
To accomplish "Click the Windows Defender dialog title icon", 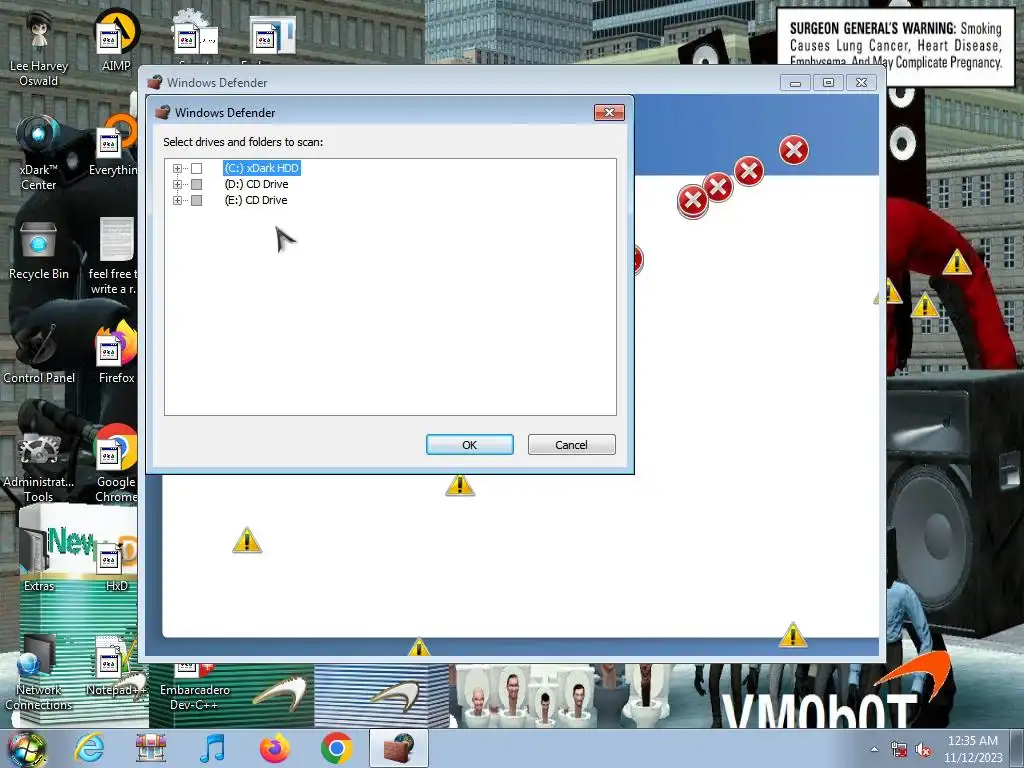I will click(163, 112).
